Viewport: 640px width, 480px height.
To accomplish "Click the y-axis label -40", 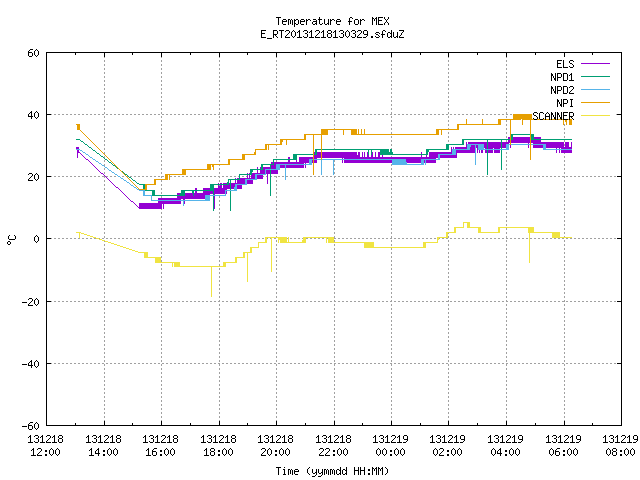I will 31,364.
